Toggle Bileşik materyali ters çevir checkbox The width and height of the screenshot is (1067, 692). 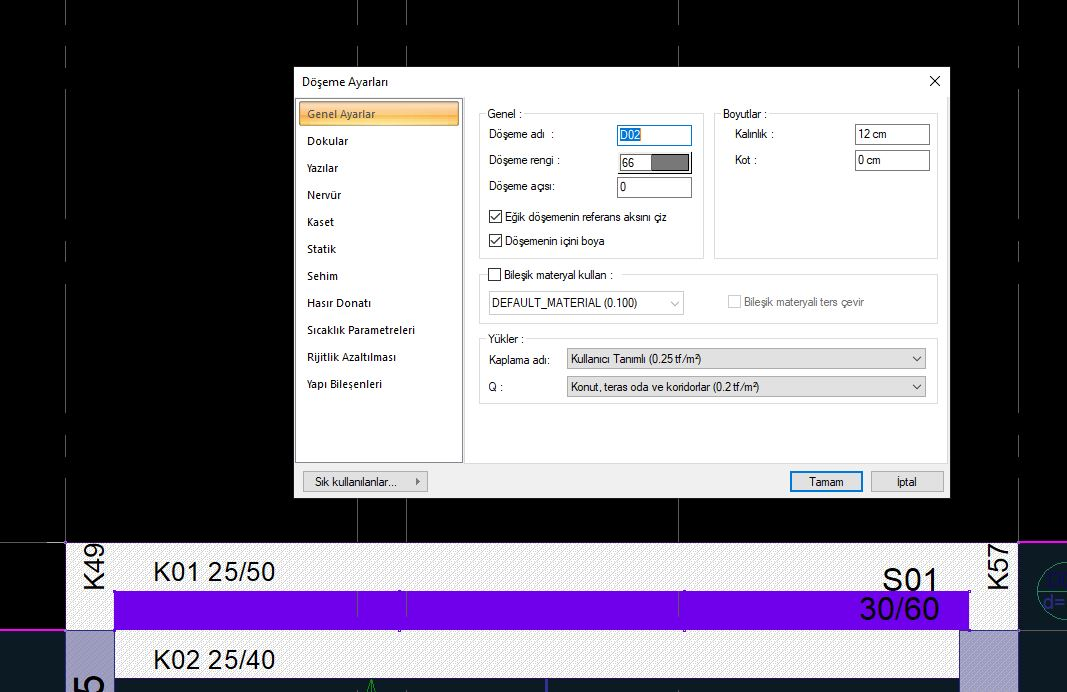pos(734,301)
